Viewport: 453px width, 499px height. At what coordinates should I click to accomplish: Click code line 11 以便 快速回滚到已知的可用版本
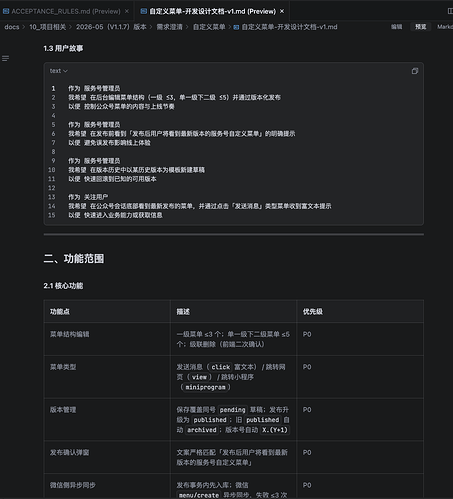pyautogui.click(x=112, y=179)
